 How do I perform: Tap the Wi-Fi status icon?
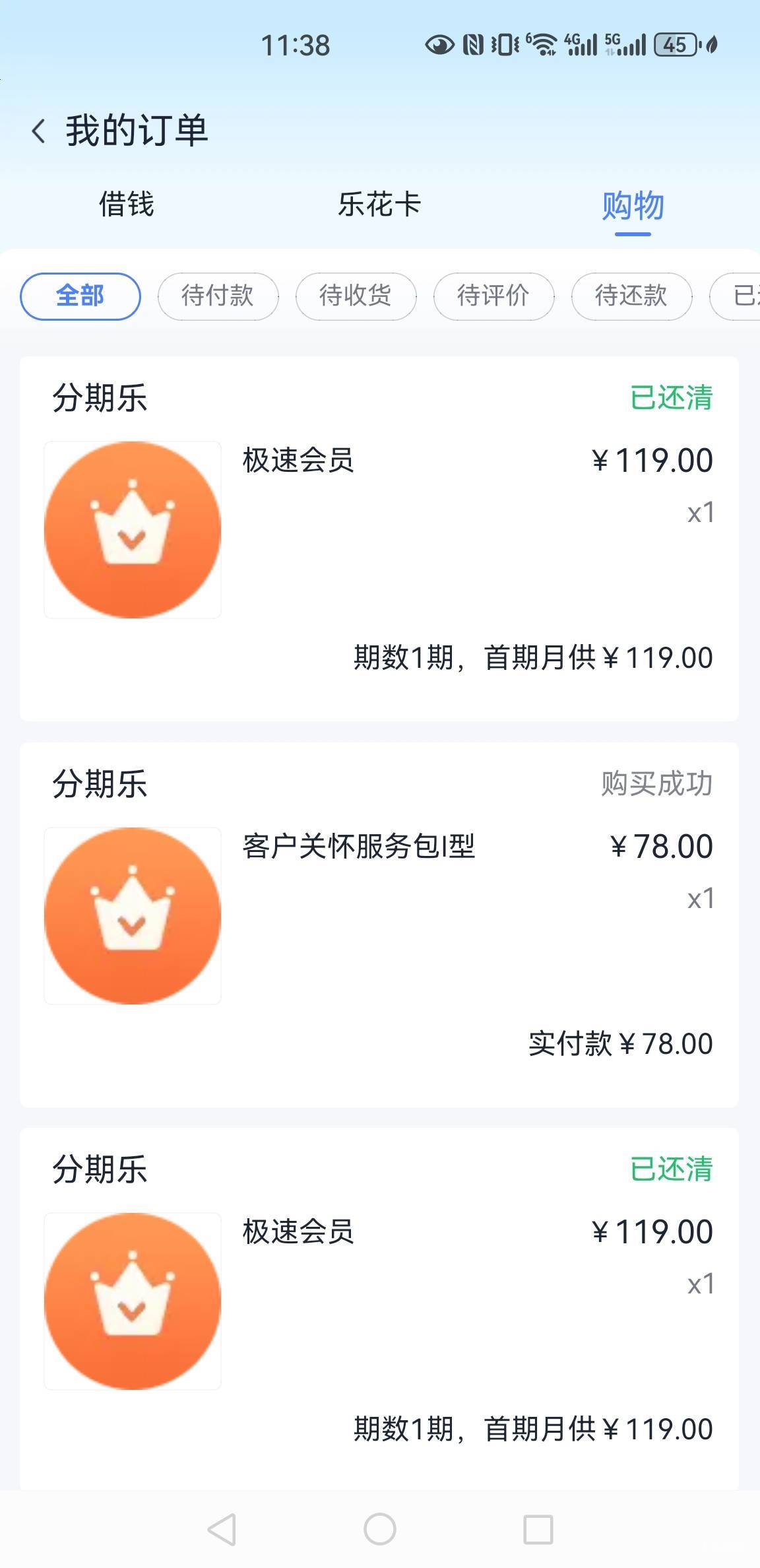[543, 45]
